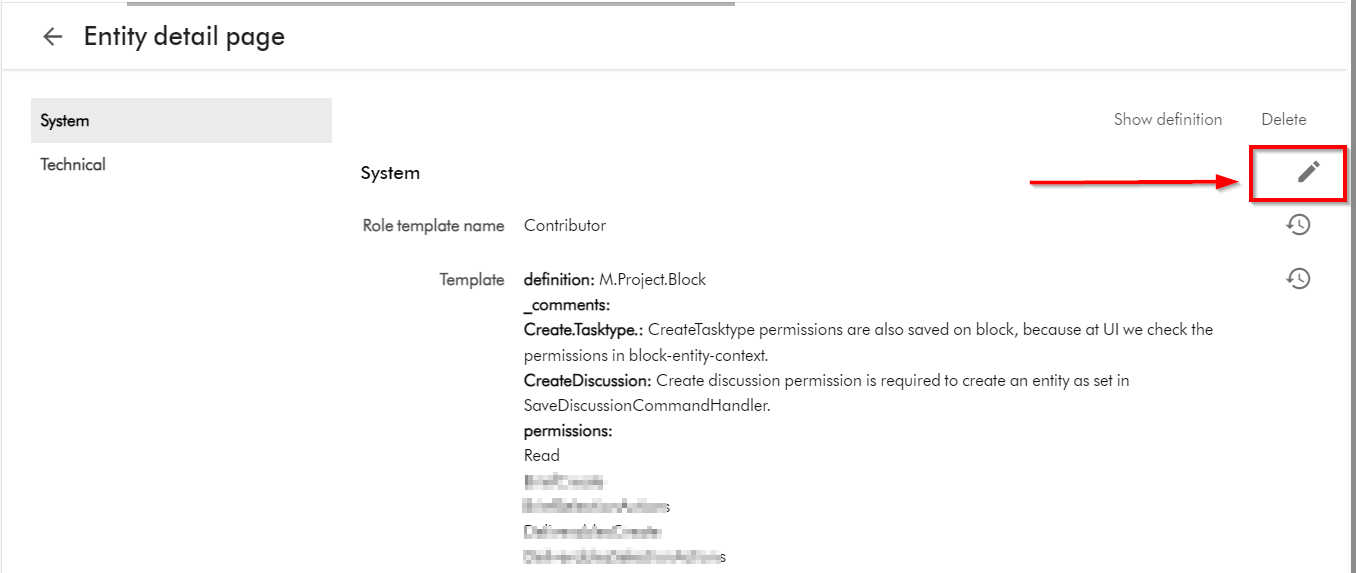Open history for the Template field
Viewport: 1356px width, 573px height.
click(x=1298, y=279)
